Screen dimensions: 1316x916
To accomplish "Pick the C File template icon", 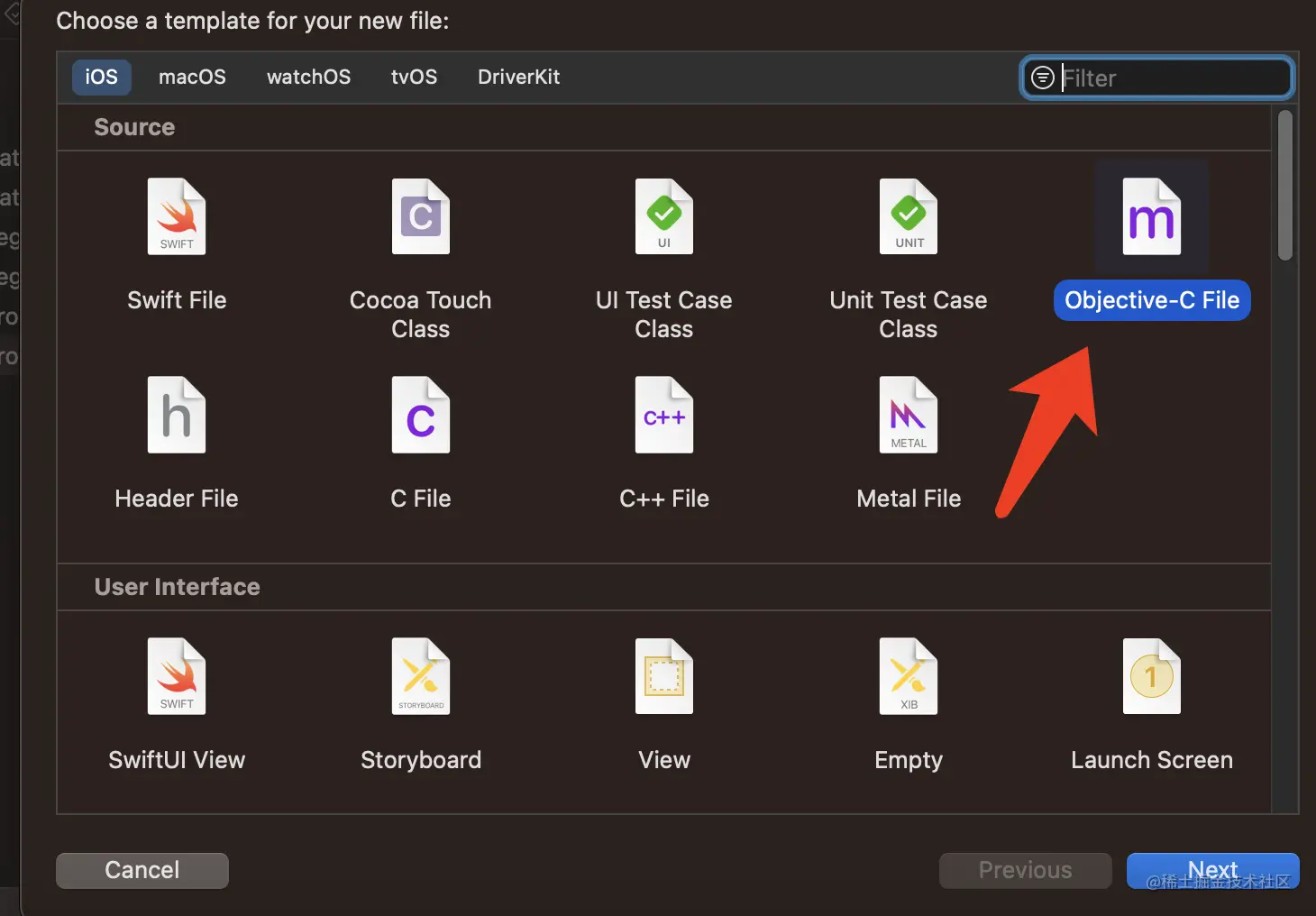I will [x=421, y=415].
